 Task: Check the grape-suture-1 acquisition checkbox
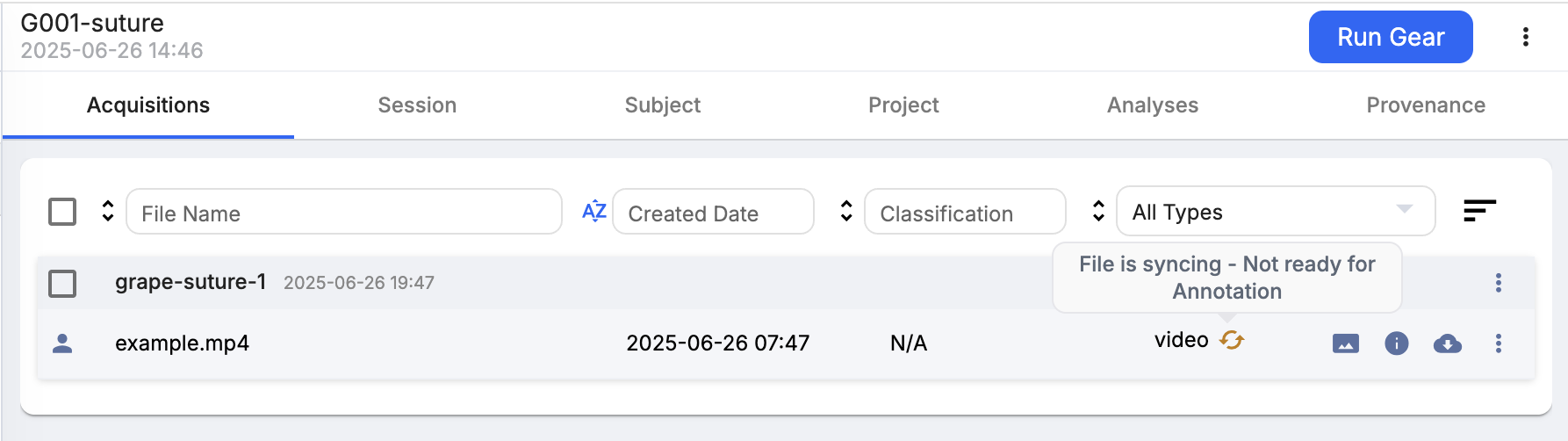[x=62, y=284]
